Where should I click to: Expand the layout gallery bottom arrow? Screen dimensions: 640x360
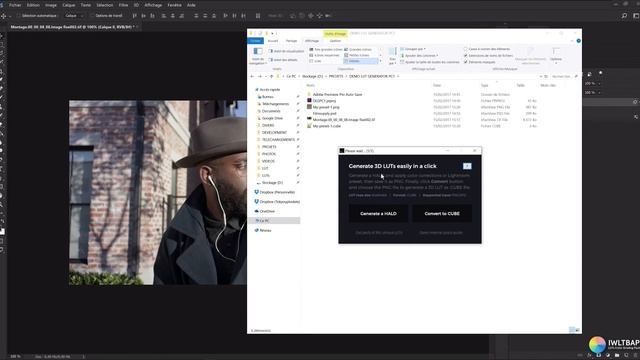point(380,61)
